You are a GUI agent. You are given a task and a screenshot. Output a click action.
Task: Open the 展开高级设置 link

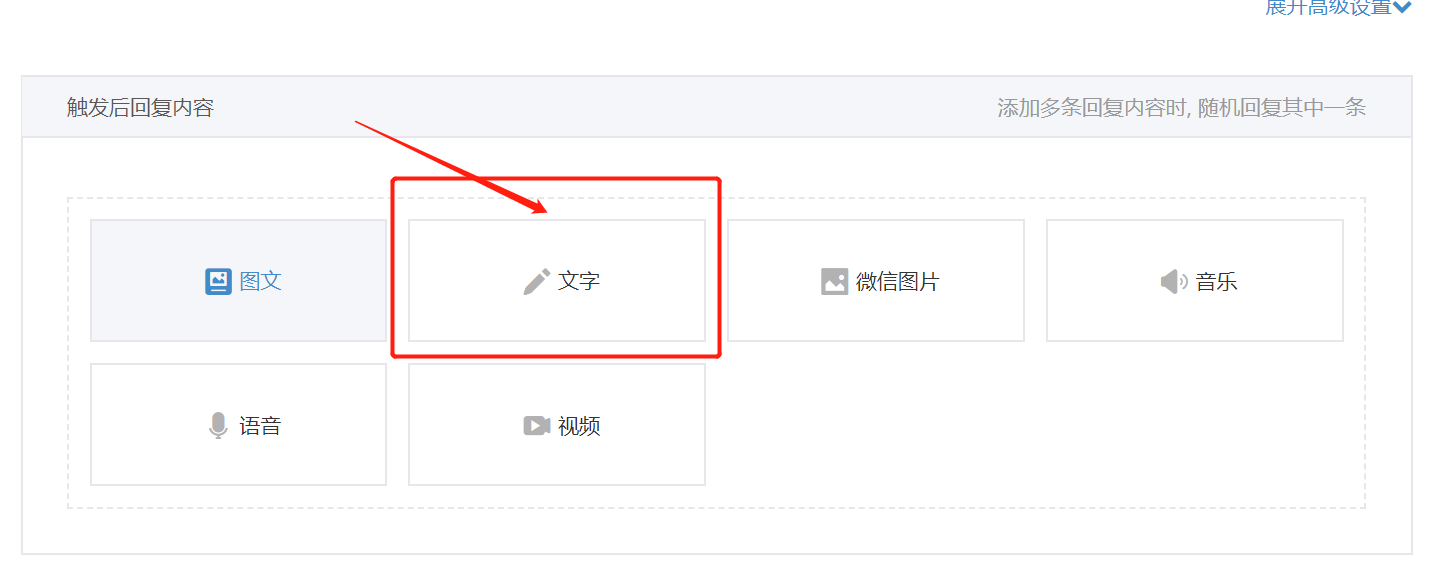[1328, 7]
